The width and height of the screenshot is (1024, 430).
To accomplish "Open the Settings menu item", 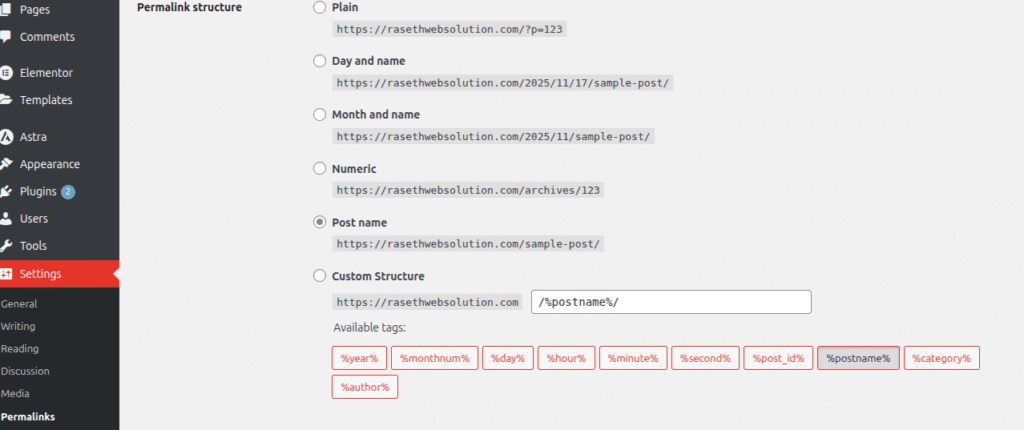I will (40, 274).
